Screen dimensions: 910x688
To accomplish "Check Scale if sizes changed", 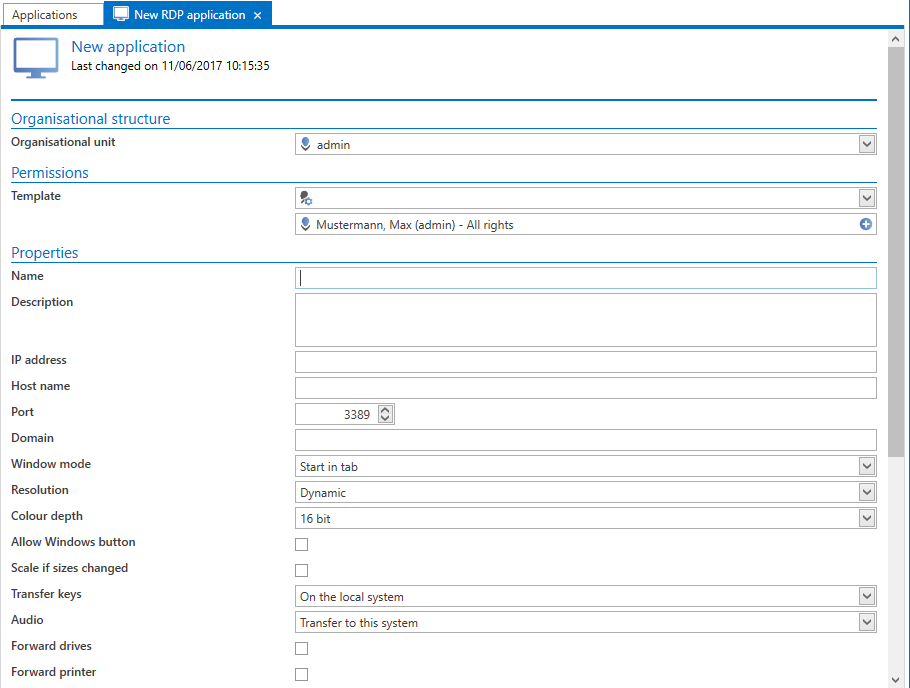I will (x=301, y=570).
